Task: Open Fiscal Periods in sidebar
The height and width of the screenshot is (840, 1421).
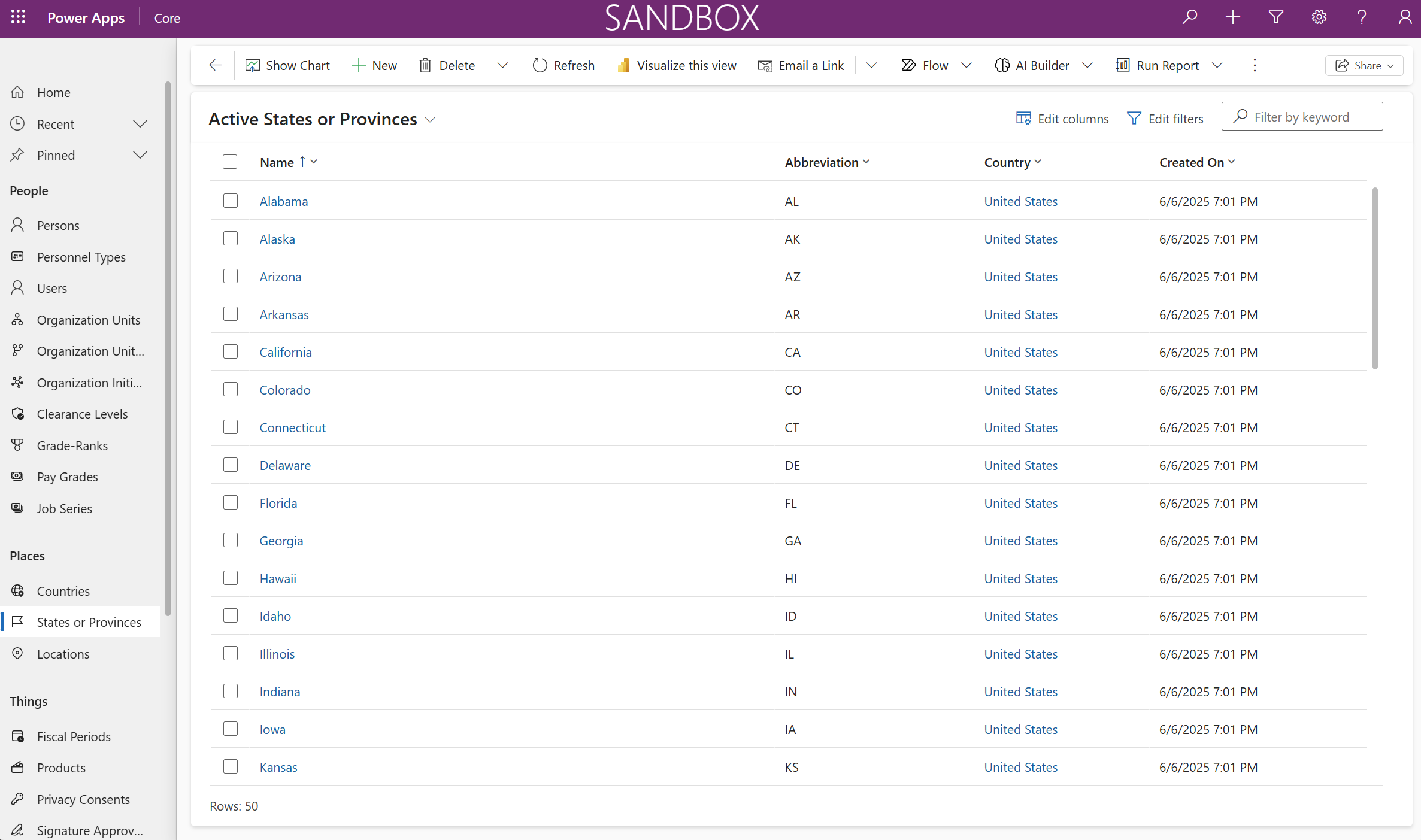Action: (80, 736)
